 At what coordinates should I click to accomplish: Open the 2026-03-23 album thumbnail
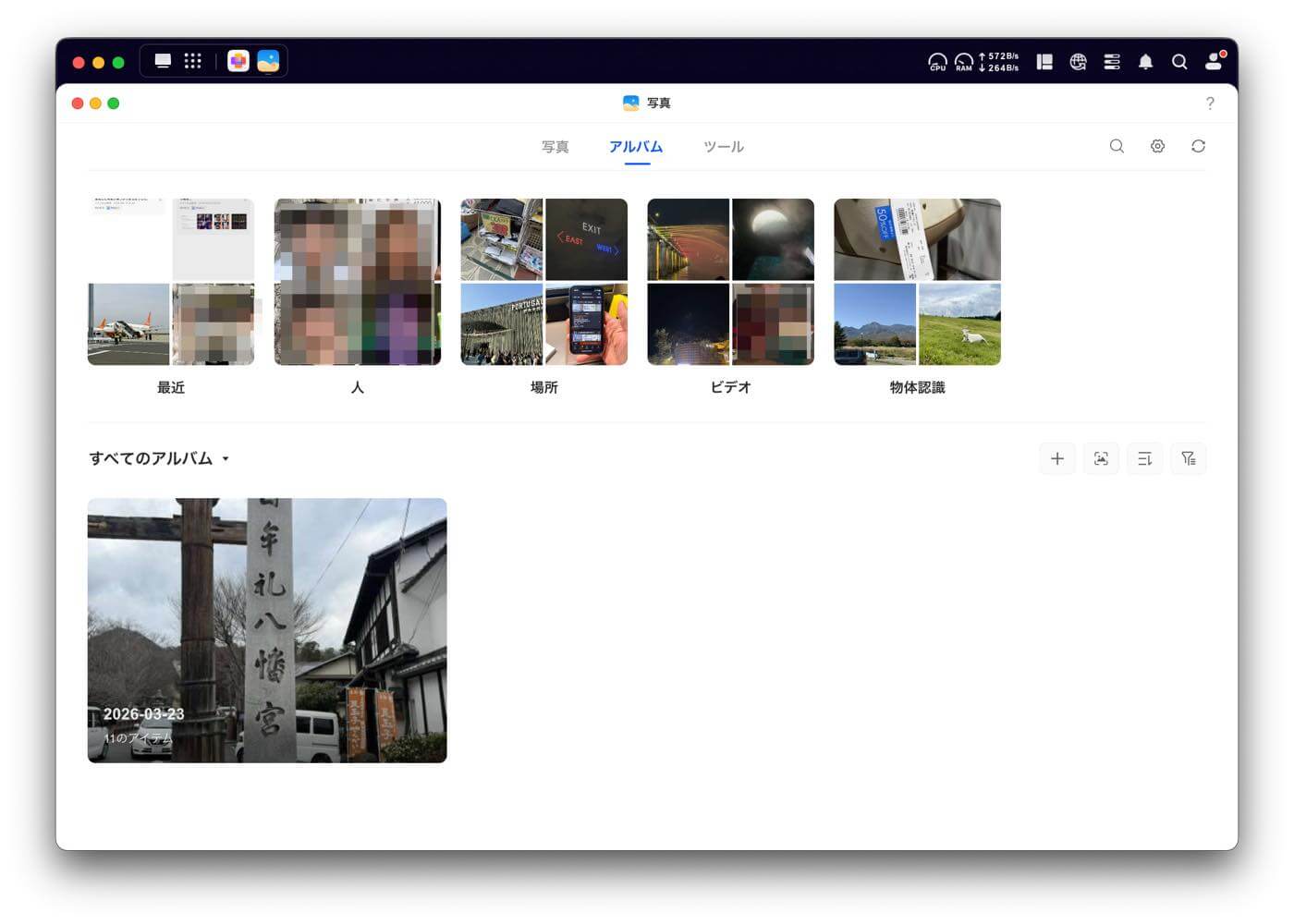267,630
